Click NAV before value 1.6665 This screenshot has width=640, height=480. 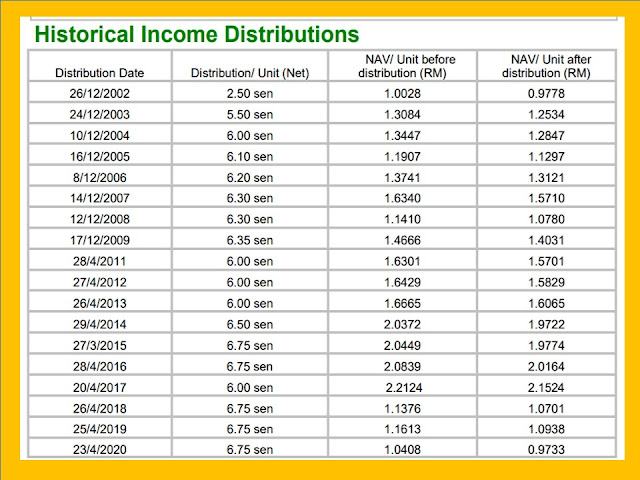(x=402, y=304)
